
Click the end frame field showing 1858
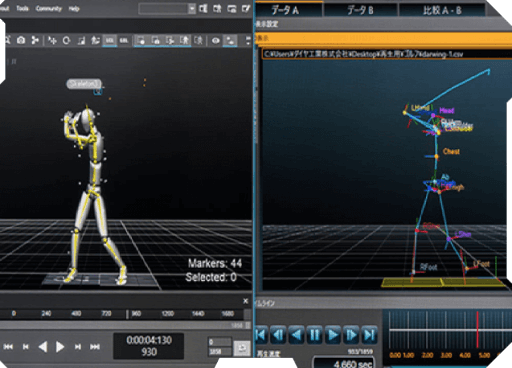pos(219,351)
